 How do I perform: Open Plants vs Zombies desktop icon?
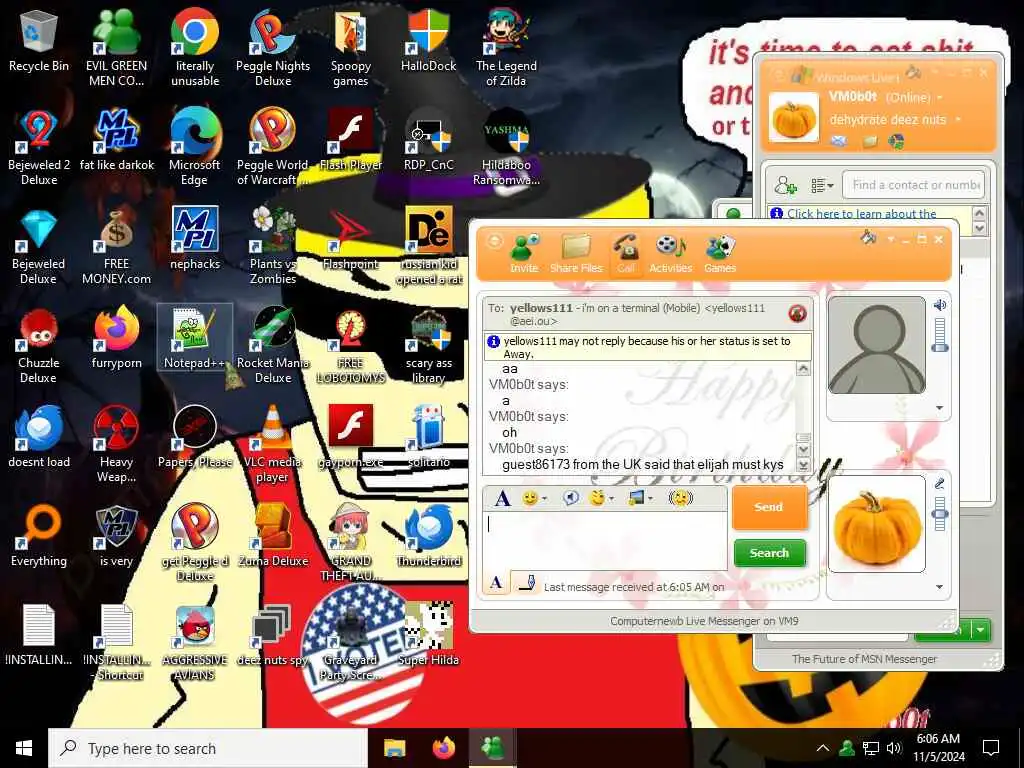coord(272,245)
